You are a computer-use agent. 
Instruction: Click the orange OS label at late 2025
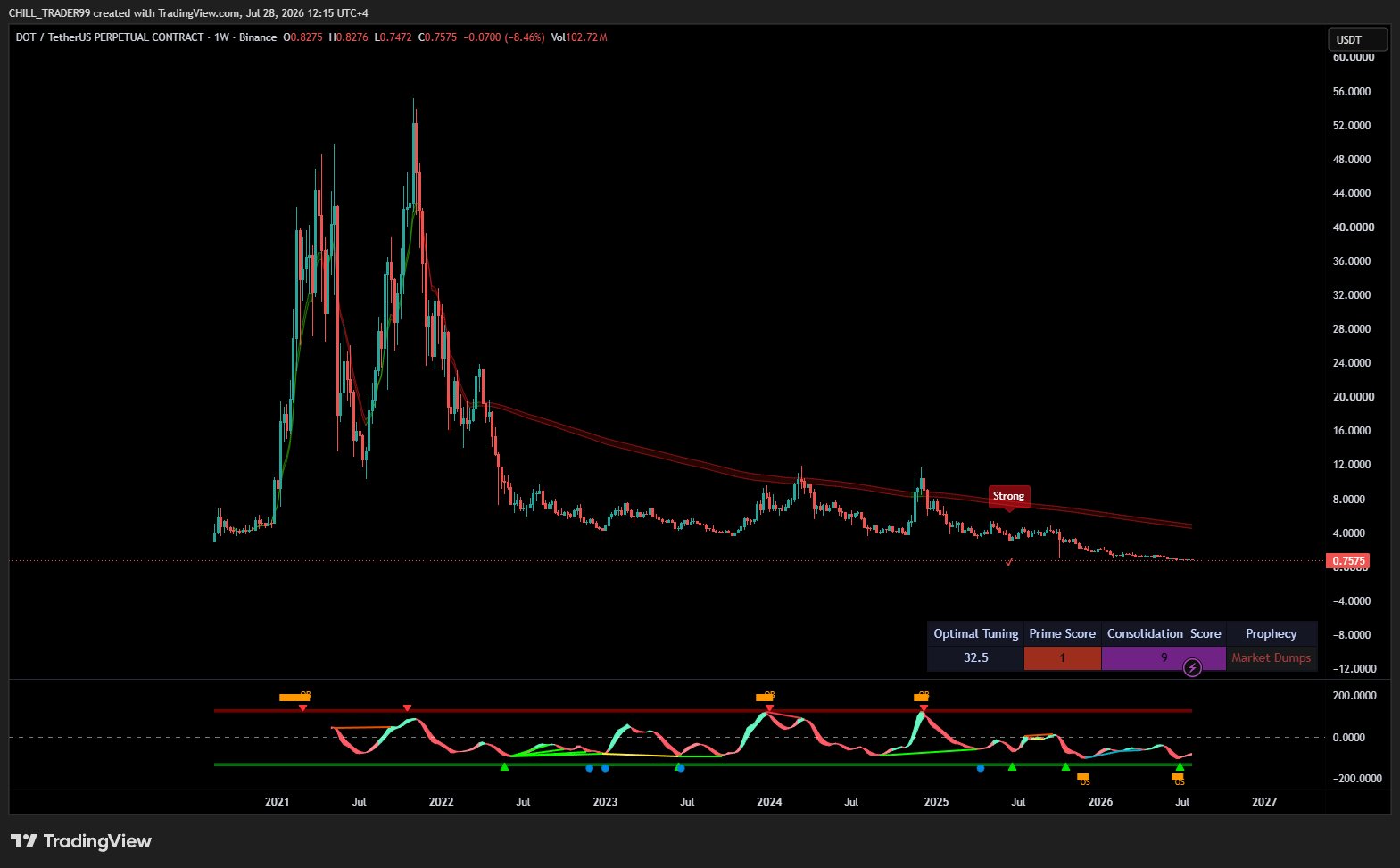[1083, 779]
